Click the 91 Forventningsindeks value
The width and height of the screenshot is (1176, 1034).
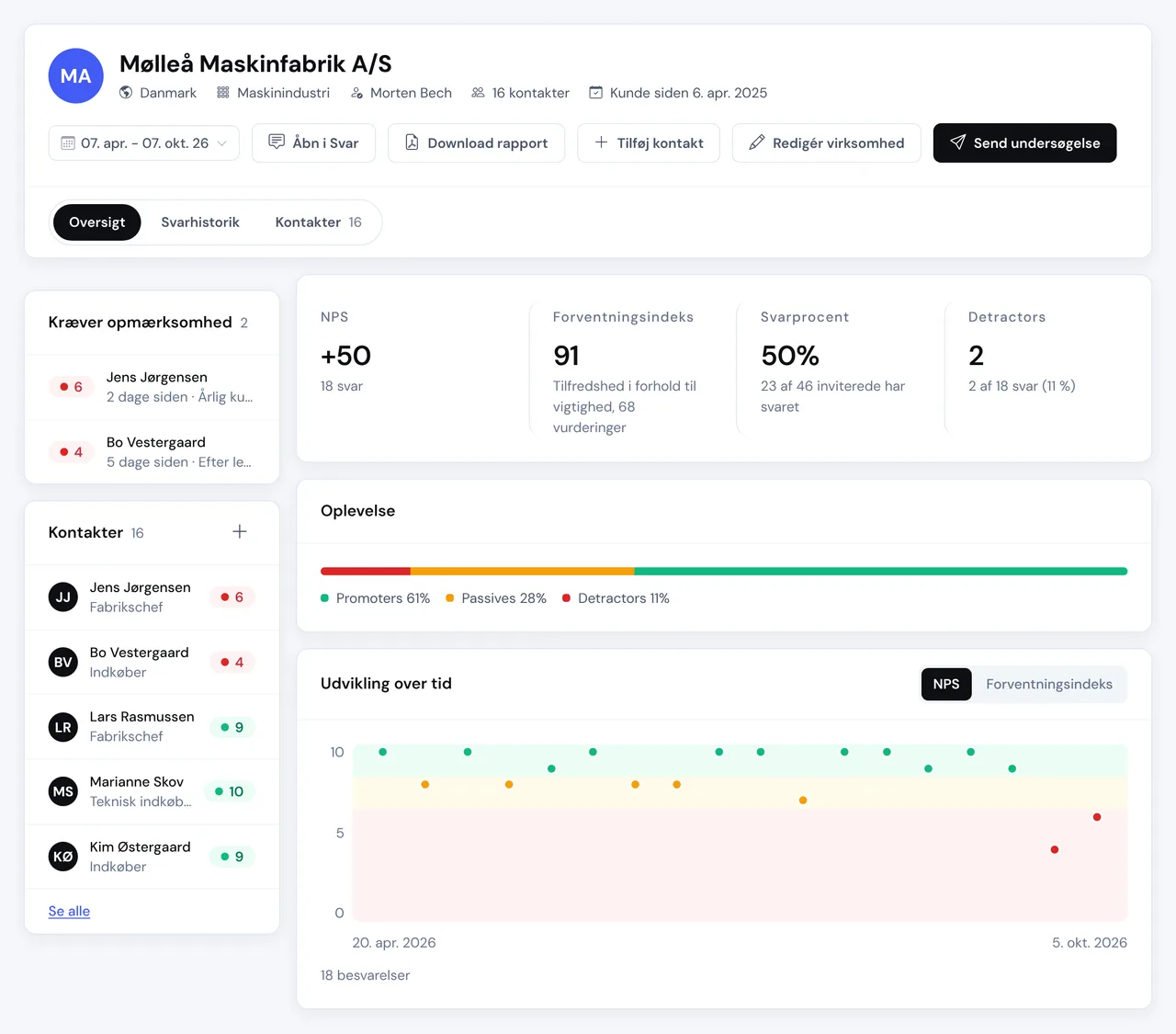pyautogui.click(x=566, y=356)
